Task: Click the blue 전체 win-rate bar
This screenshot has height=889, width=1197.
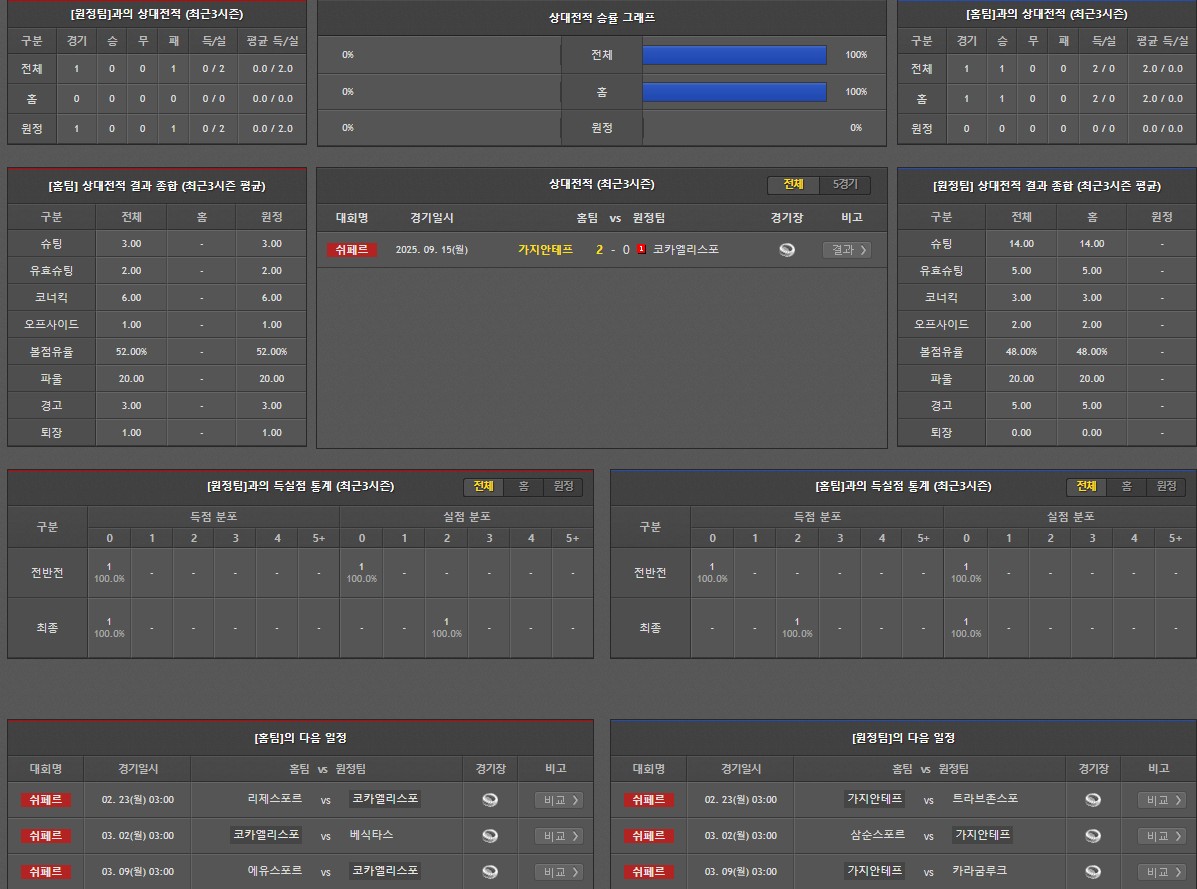Action: pyautogui.click(x=734, y=55)
